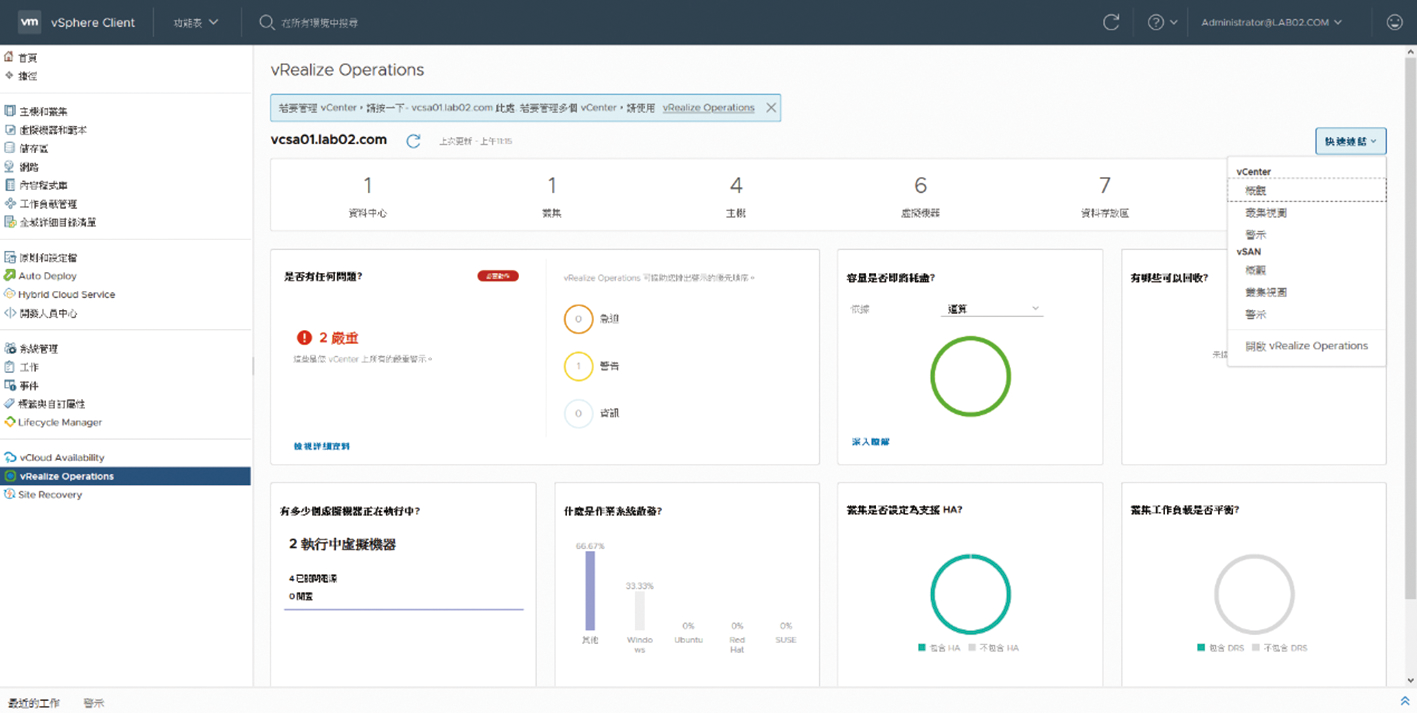This screenshot has height=713, width=1417.
Task: Click 檢視詳細資料 view details link
Action: 322,446
